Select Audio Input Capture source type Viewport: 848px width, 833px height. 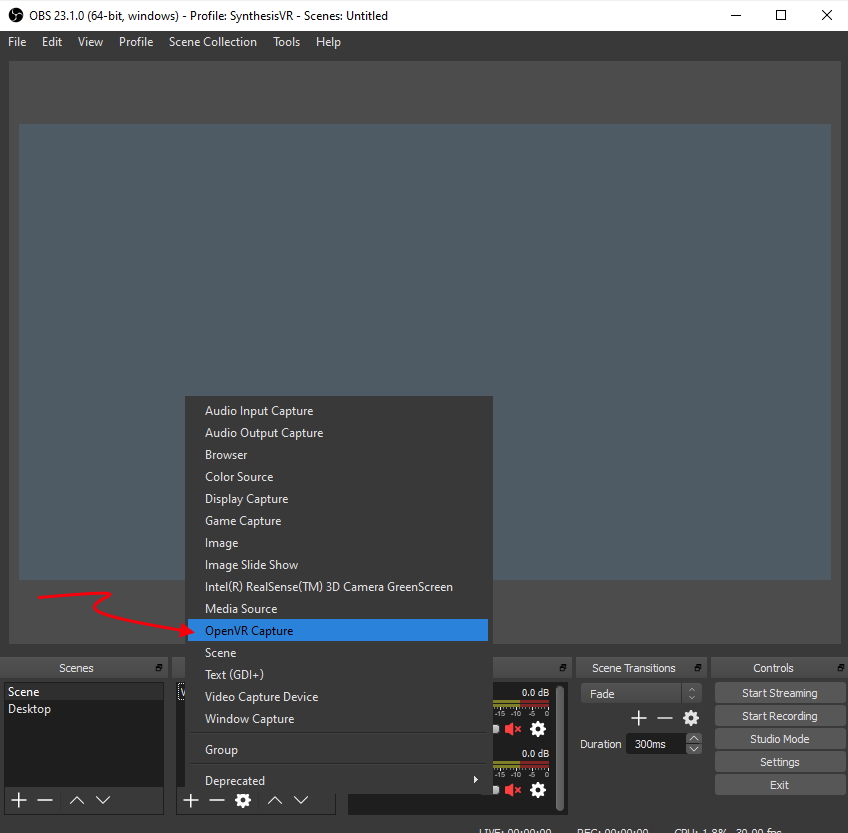pyautogui.click(x=338, y=411)
